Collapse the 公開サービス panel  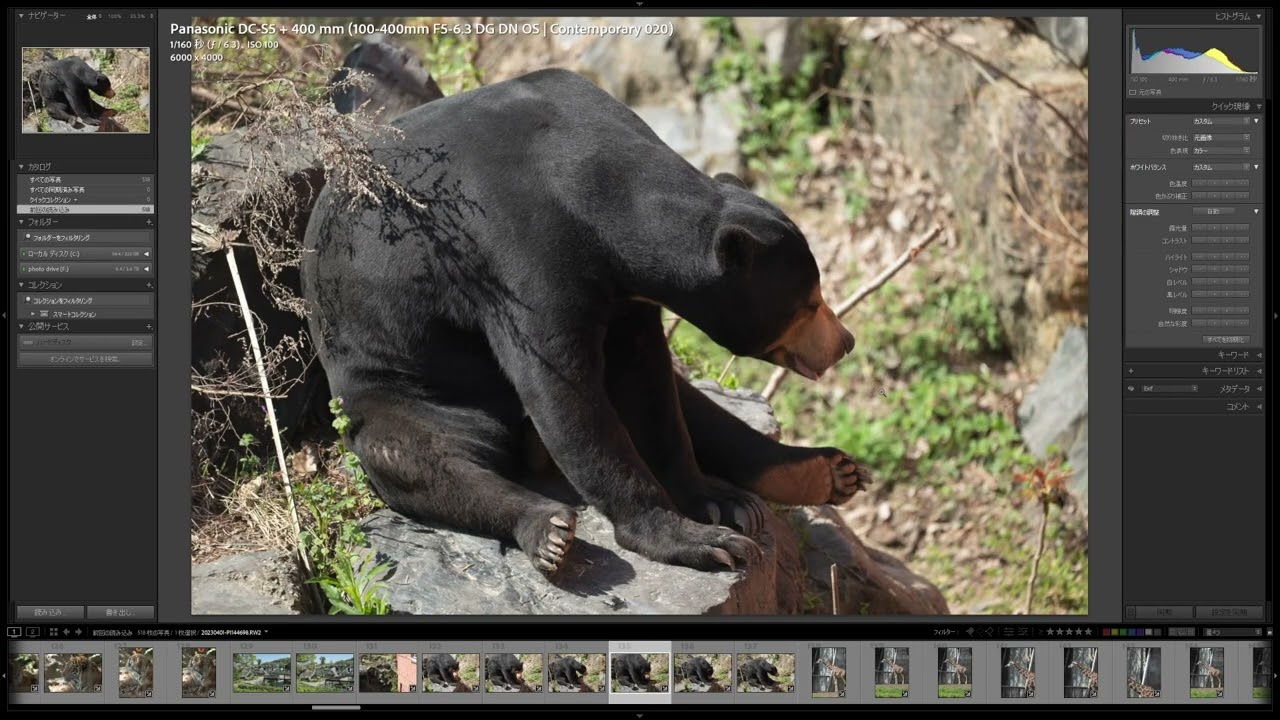21,327
